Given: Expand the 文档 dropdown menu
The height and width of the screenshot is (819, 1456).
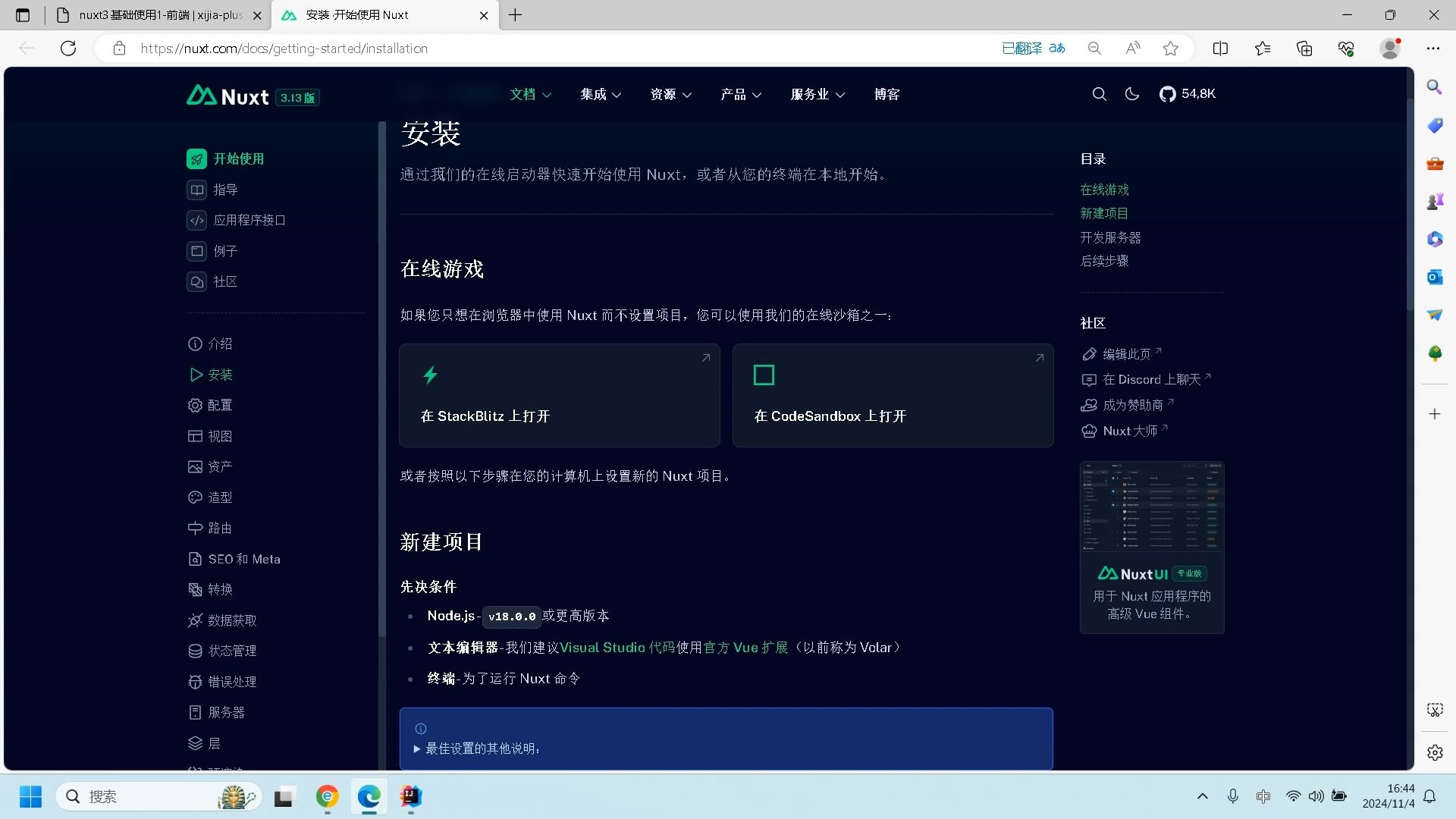Looking at the screenshot, I should pyautogui.click(x=530, y=95).
